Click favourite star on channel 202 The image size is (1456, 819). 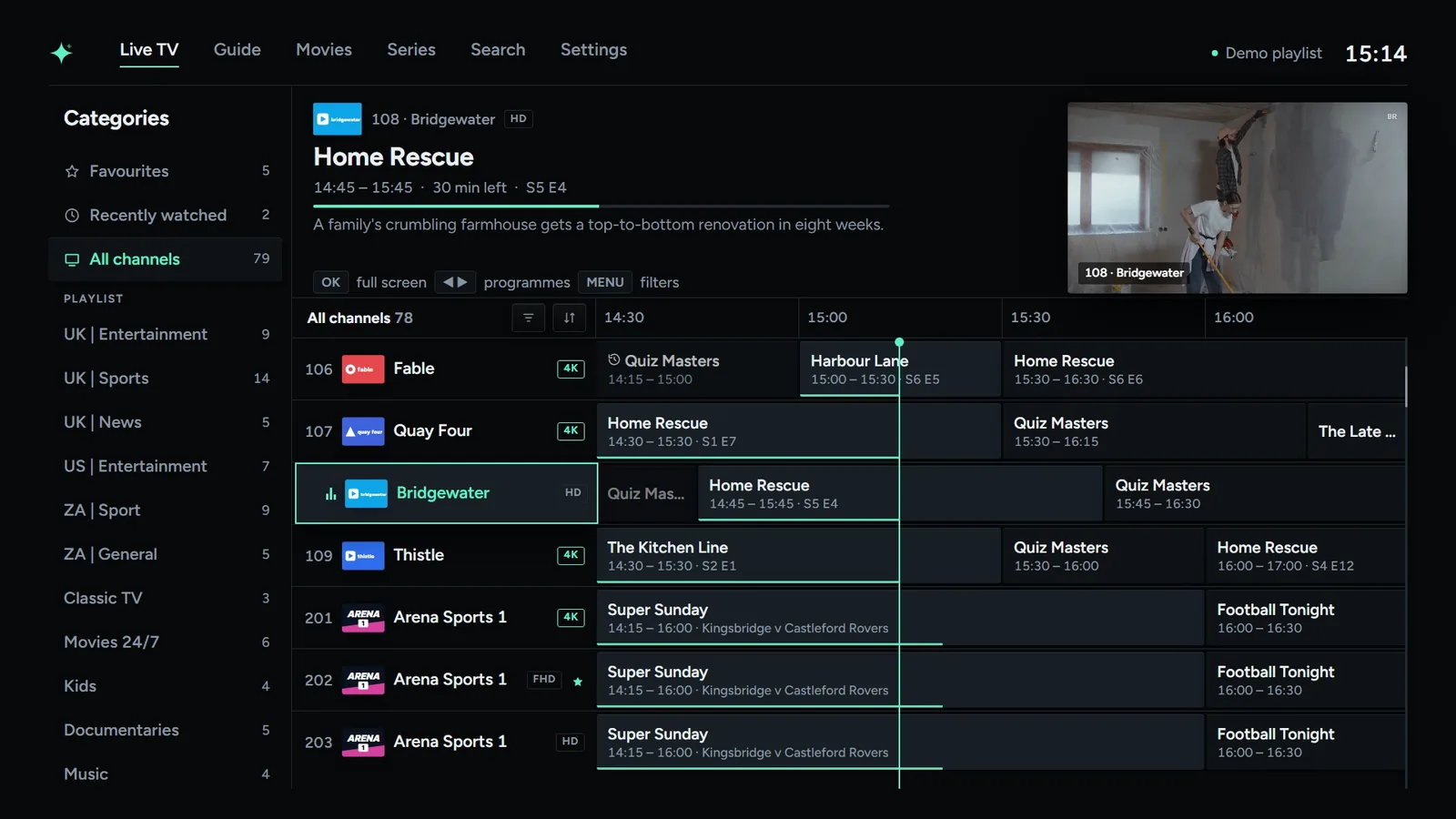(x=578, y=681)
